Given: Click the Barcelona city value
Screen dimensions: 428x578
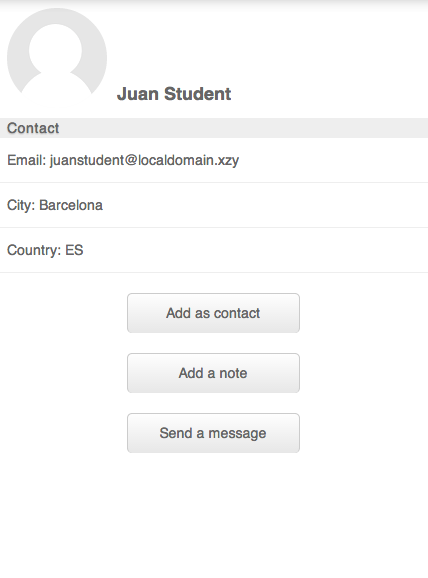Looking at the screenshot, I should click(x=71, y=205).
